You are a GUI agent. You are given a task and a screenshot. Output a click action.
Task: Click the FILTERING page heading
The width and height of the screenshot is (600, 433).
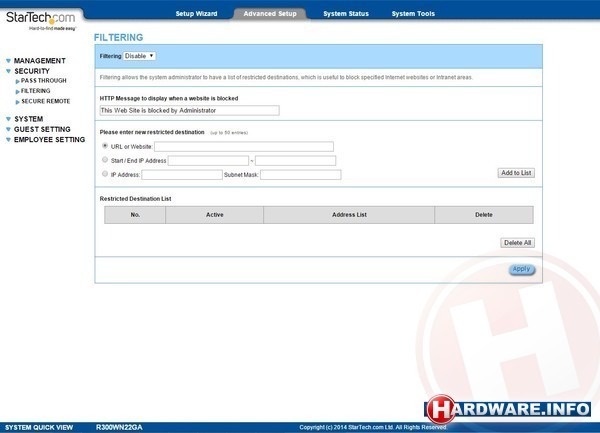click(x=119, y=37)
